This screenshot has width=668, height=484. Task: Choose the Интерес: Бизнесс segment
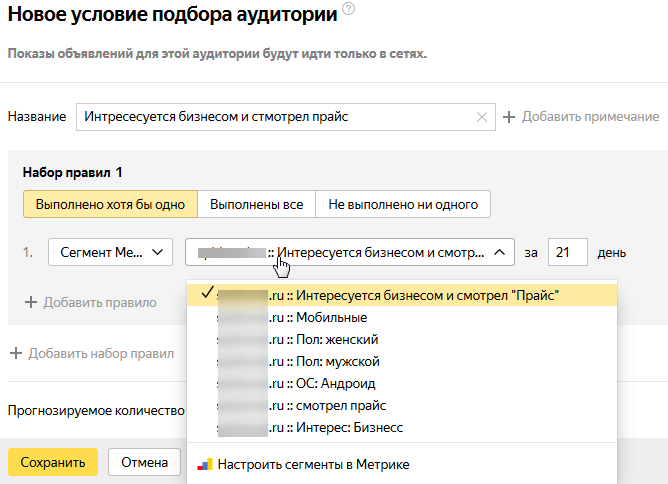pyautogui.click(x=402, y=427)
